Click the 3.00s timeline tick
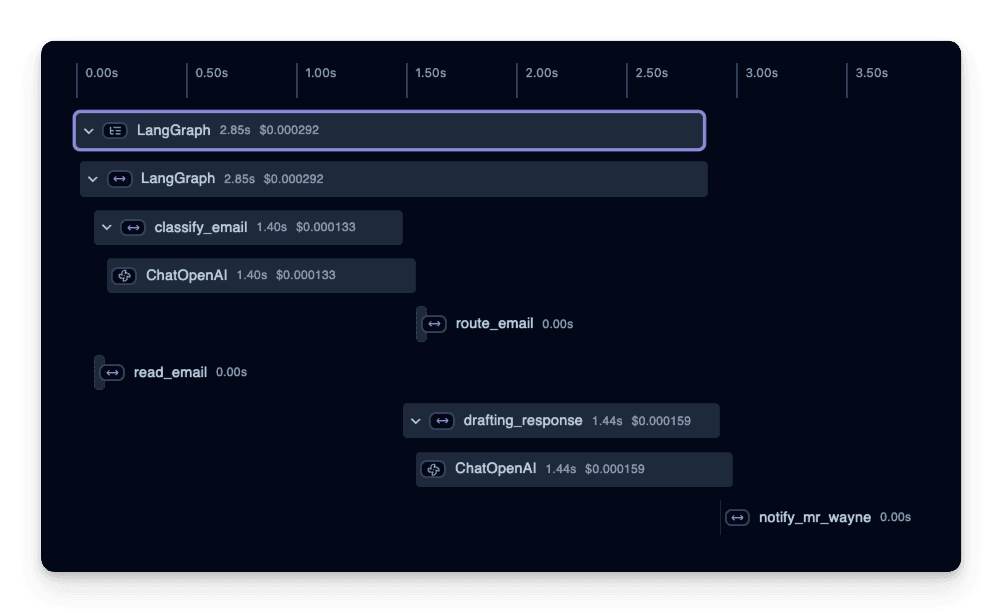 (x=761, y=73)
